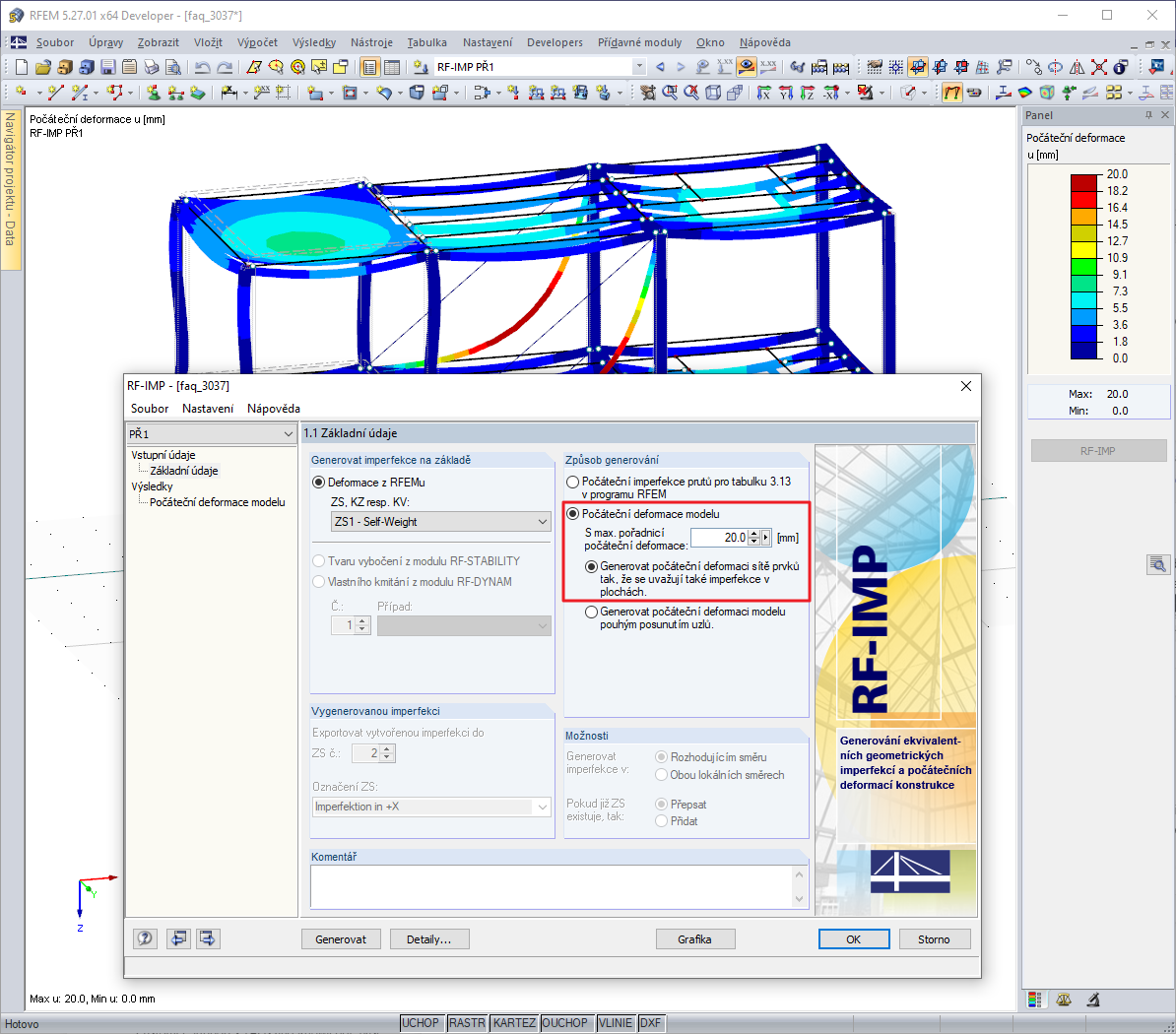The width and height of the screenshot is (1176, 1034).
Task: Open the Nastavení menu in RF-IMP dialog
Action: (x=208, y=408)
